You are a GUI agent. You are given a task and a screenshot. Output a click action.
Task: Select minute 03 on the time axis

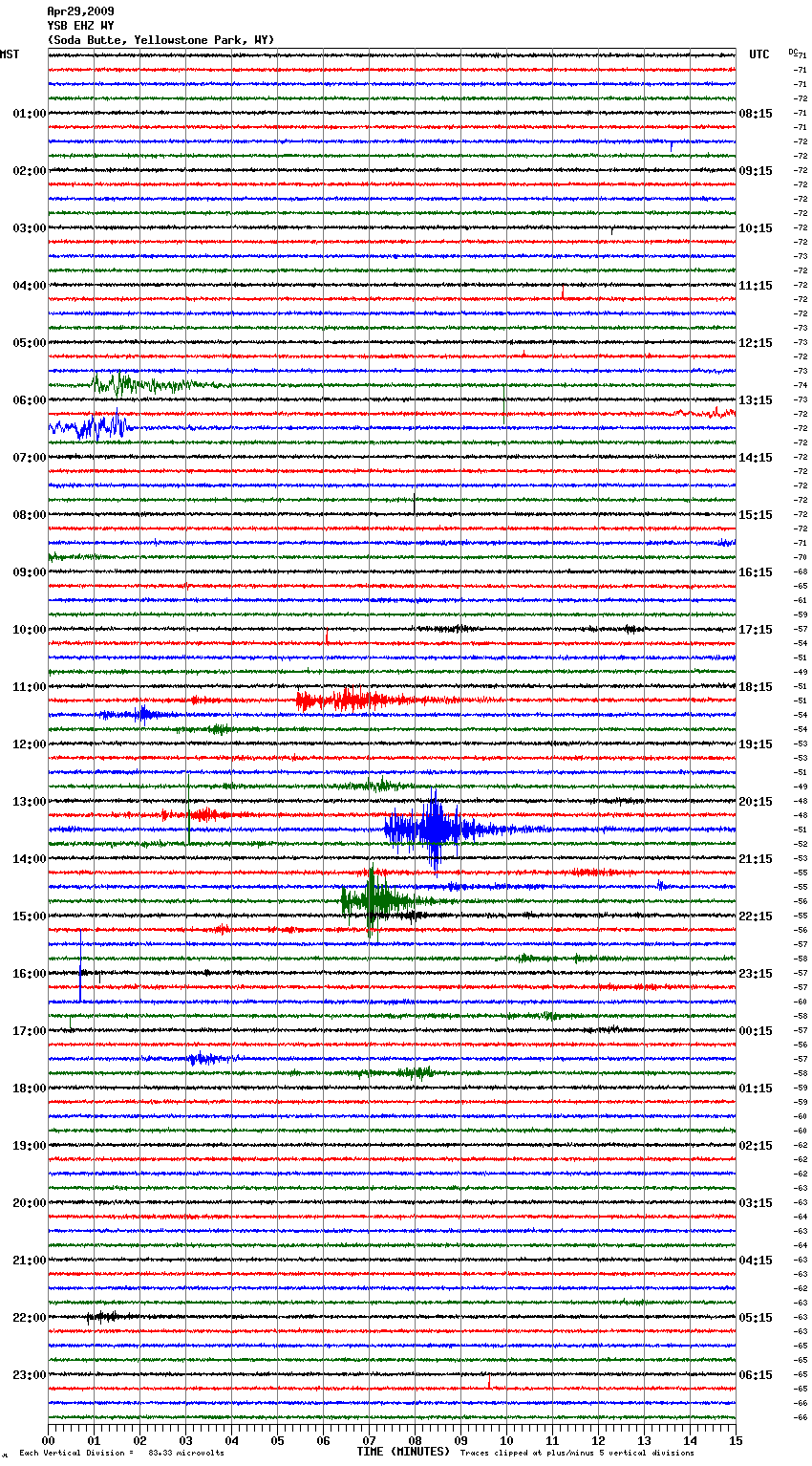[185, 1441]
